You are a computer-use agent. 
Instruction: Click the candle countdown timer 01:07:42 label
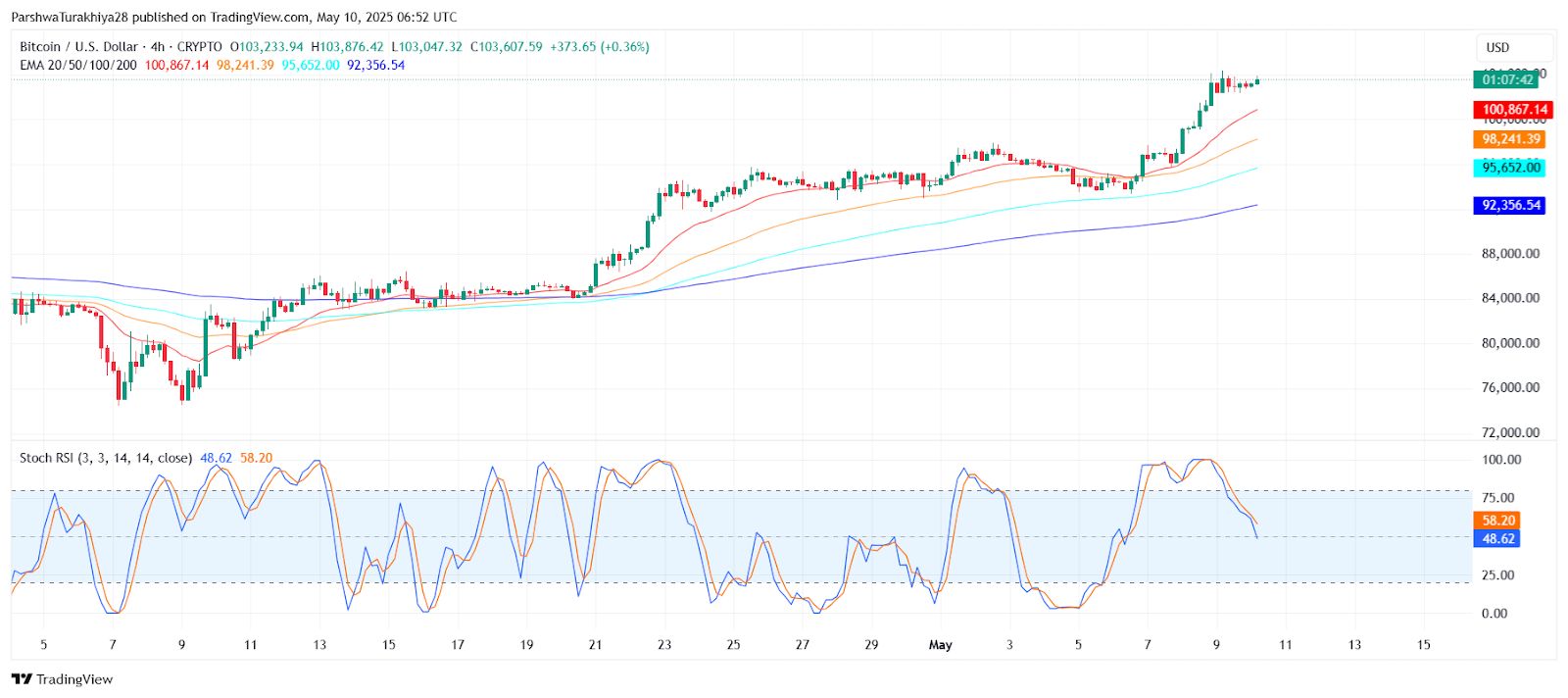pyautogui.click(x=1506, y=79)
